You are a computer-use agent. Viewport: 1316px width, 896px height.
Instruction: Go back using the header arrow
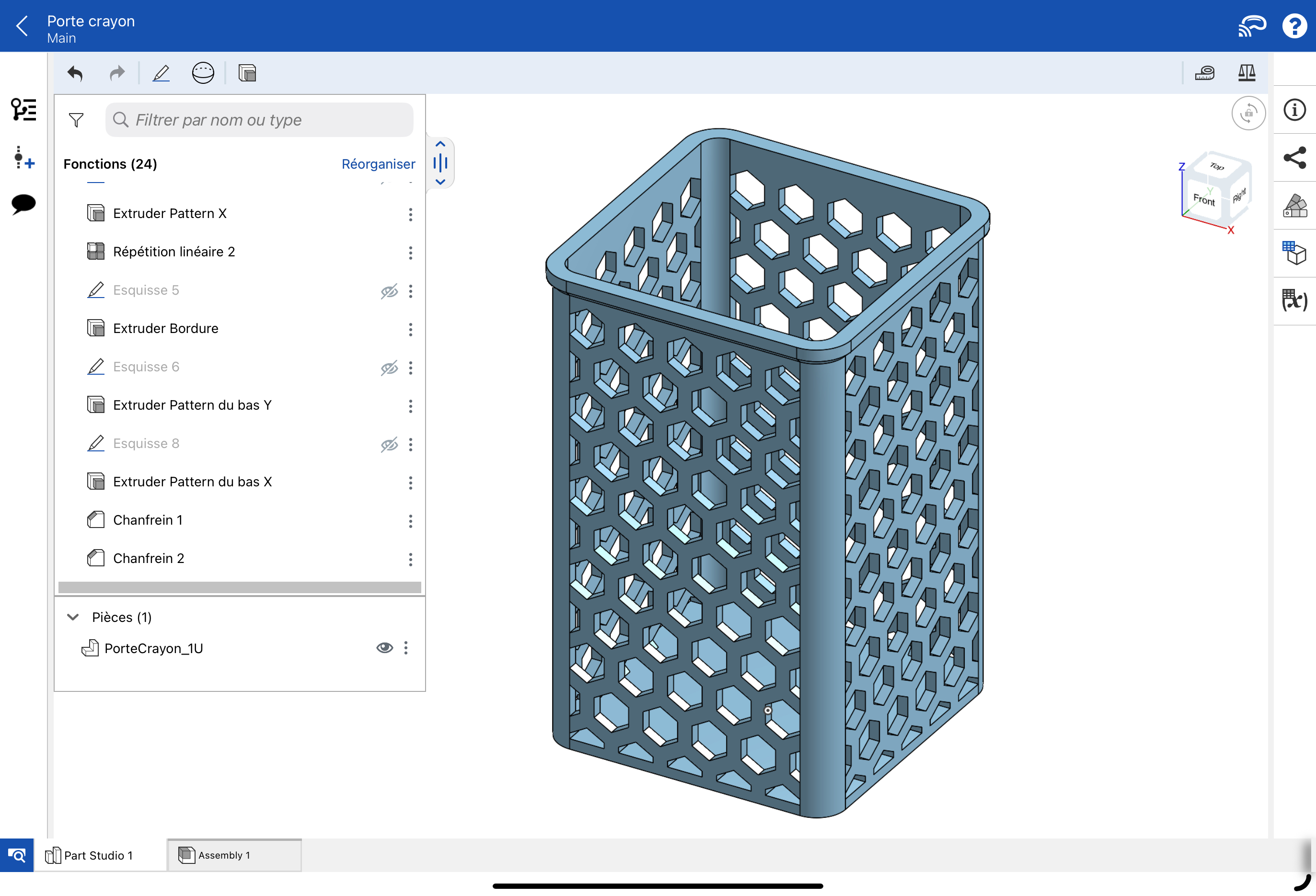[x=23, y=26]
